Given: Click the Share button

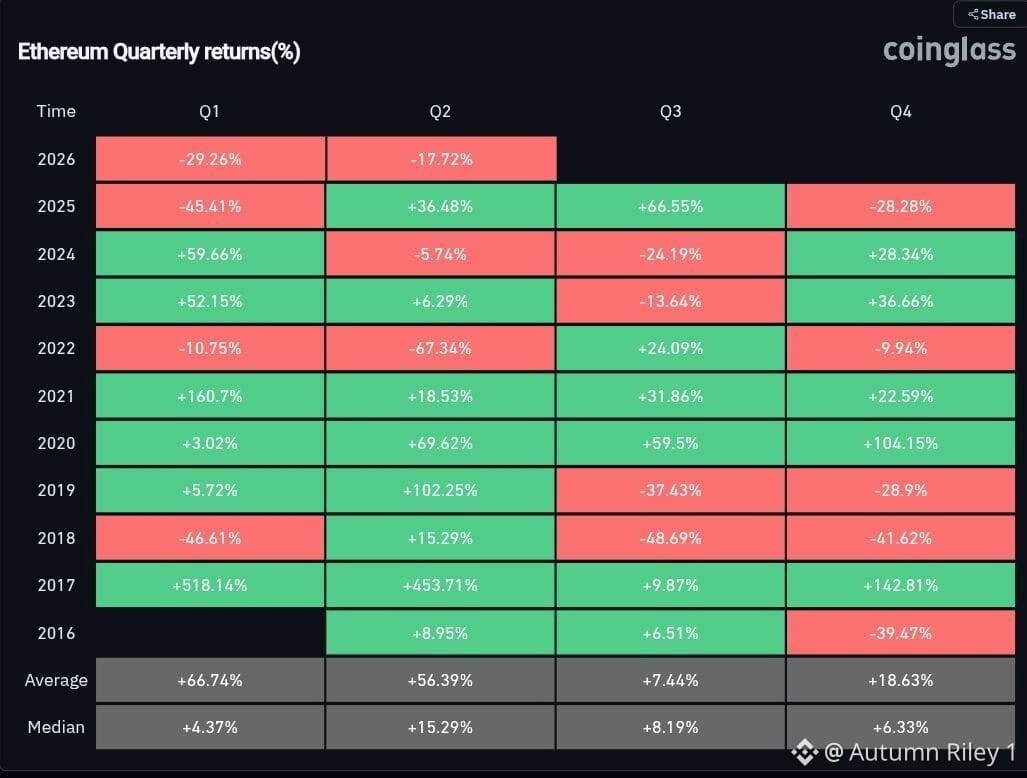Looking at the screenshot, I should pos(991,14).
